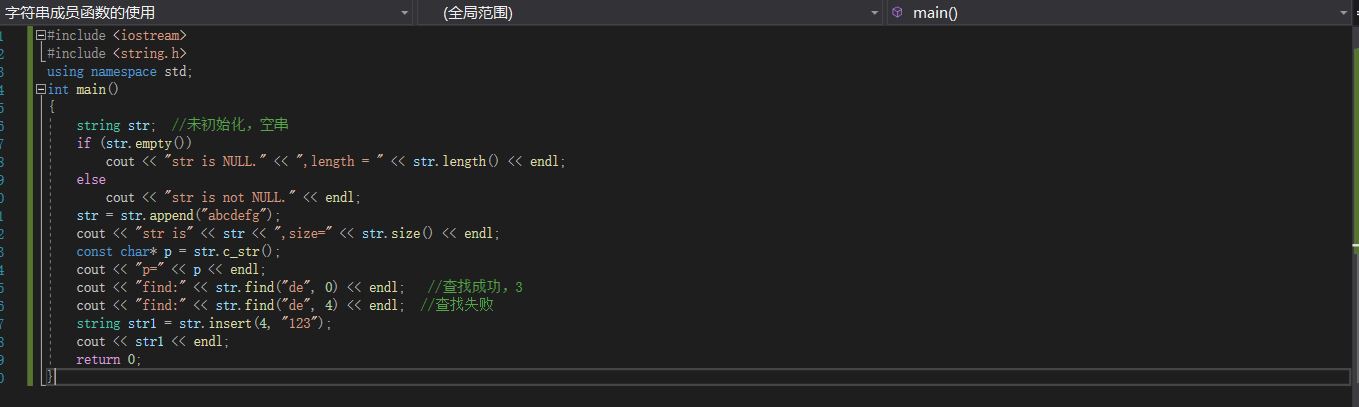Click the "else" keyword
The image size is (1359, 407).
[91, 179]
